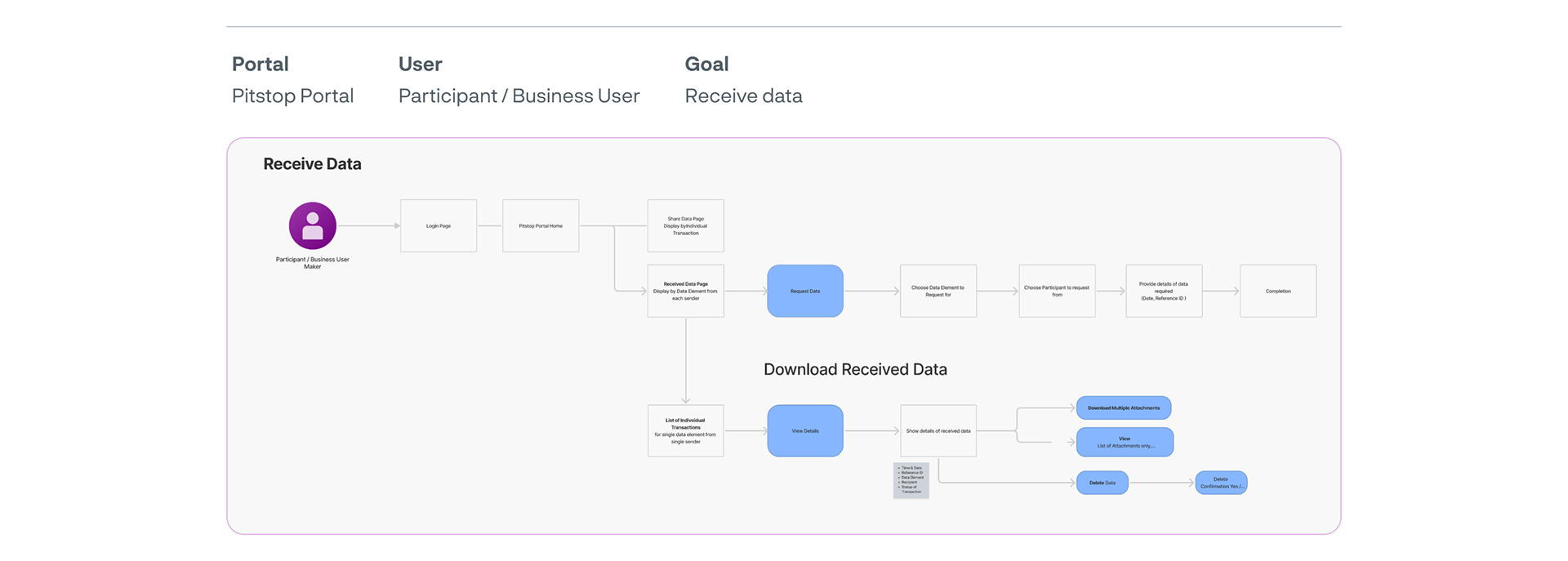Select Choose Participant to request from box
1568x561 pixels.
[x=1057, y=291]
